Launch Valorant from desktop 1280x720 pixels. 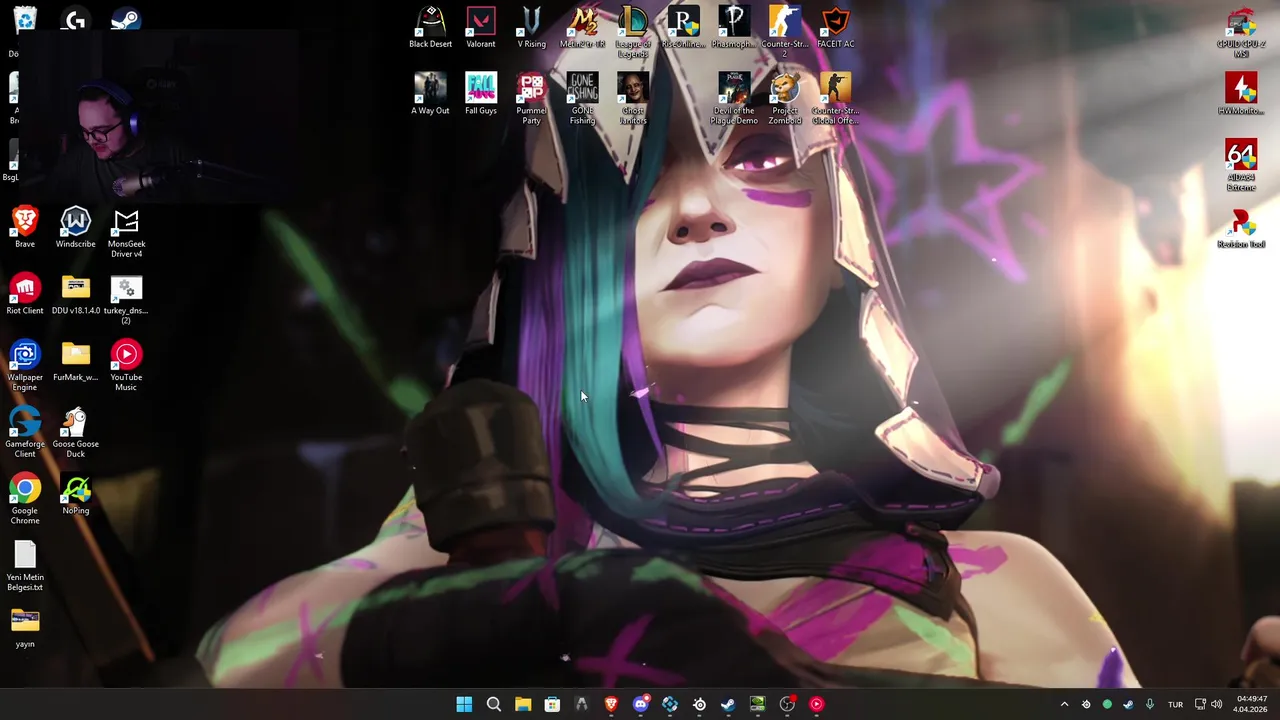tap(481, 27)
